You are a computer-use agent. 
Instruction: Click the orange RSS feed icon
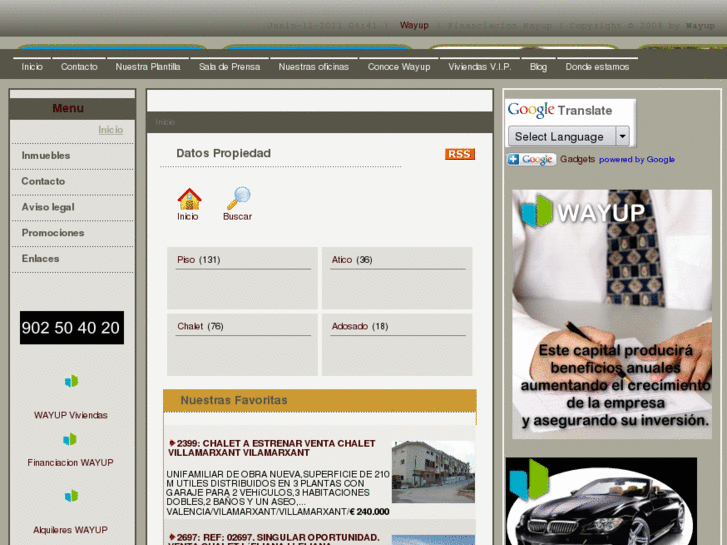point(459,154)
